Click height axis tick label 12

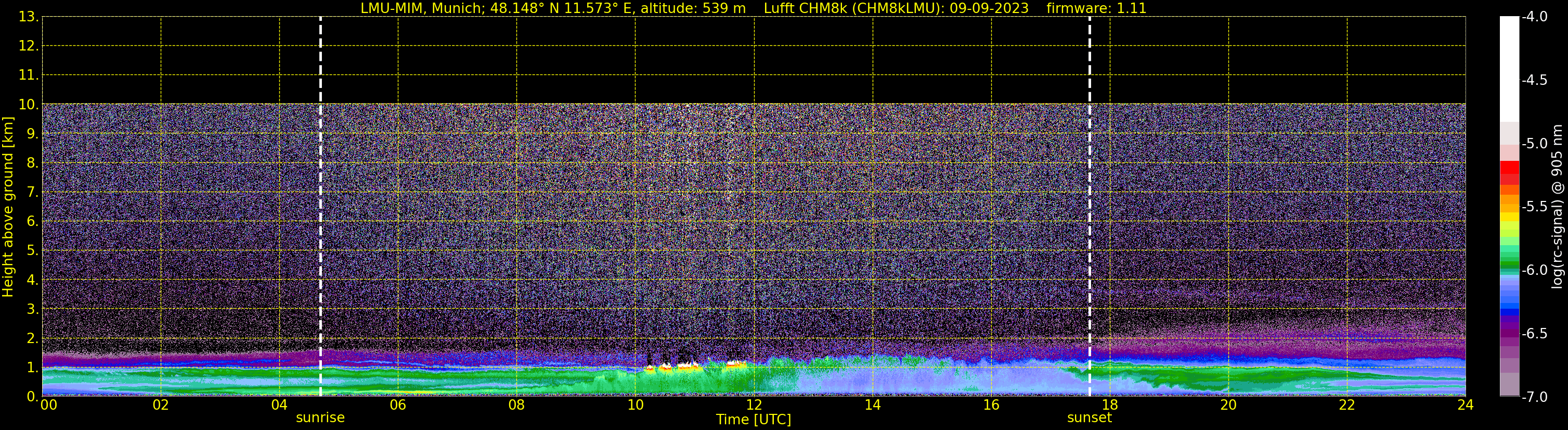tap(28, 46)
